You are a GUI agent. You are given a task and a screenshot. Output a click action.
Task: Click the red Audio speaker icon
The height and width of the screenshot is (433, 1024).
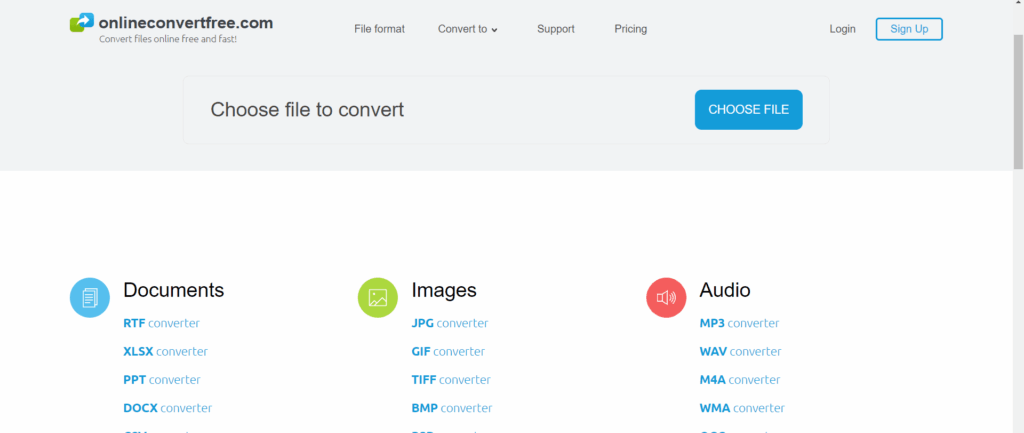[666, 297]
